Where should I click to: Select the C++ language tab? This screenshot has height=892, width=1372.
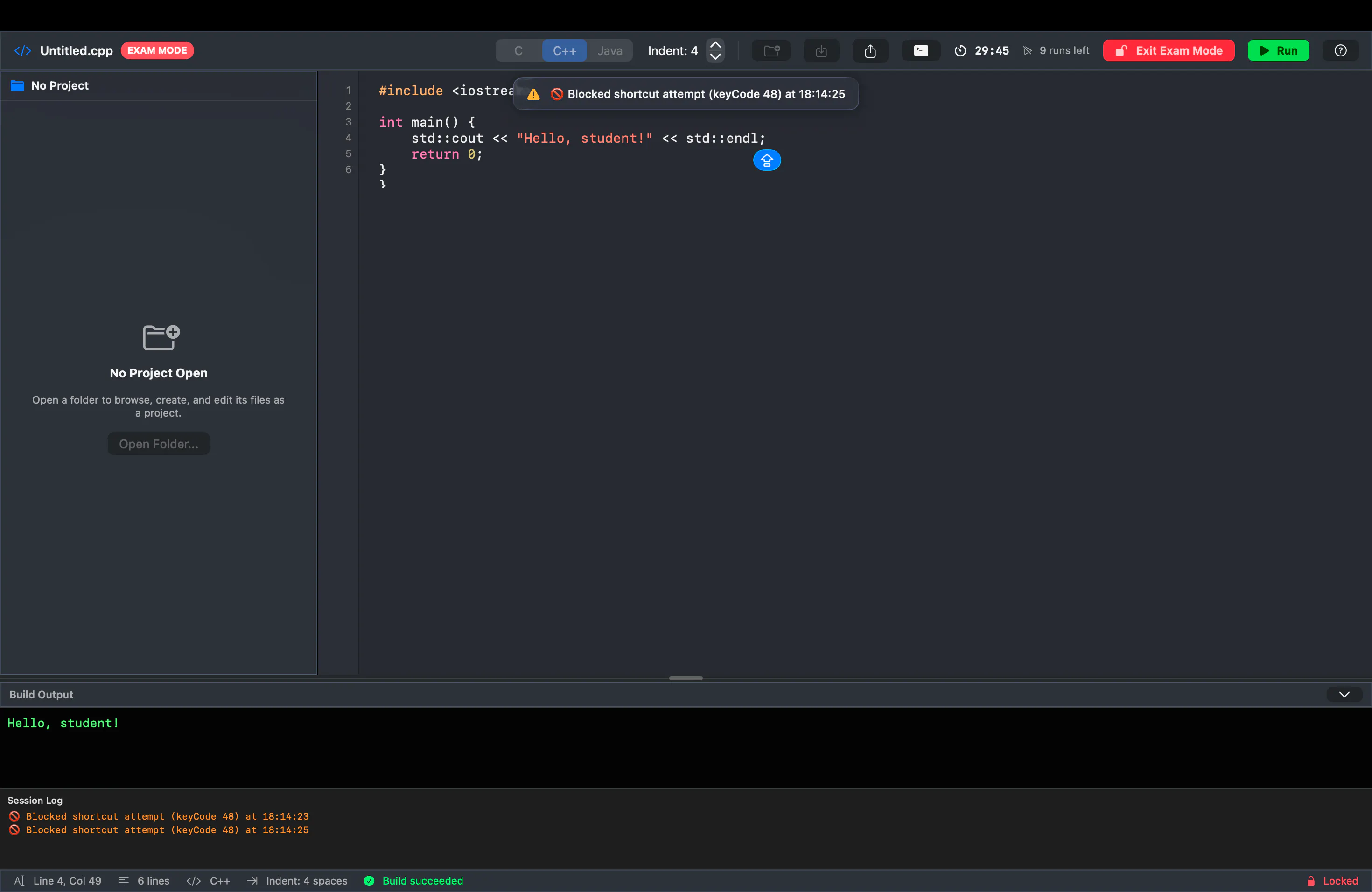click(564, 51)
